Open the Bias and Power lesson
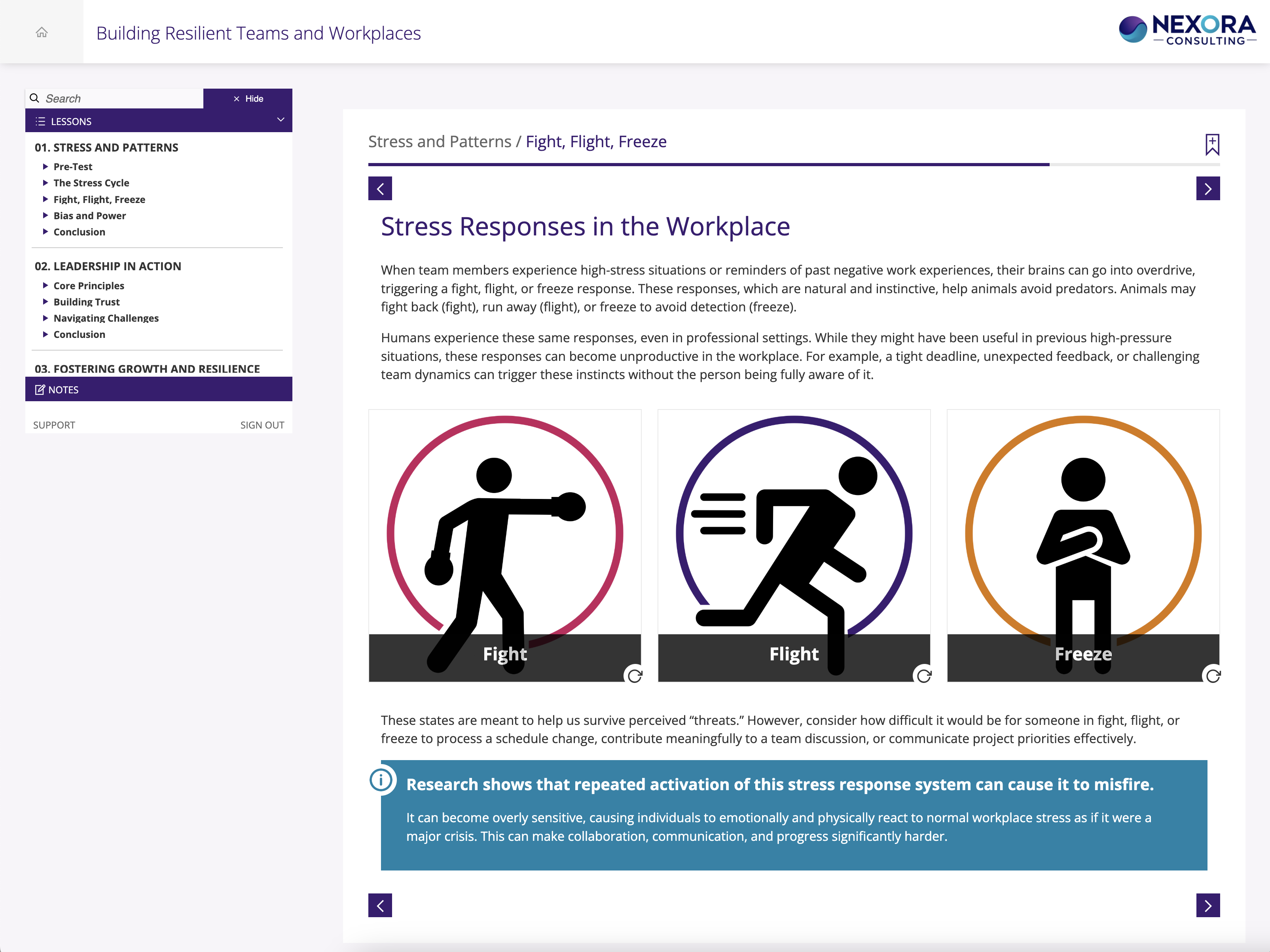1270x952 pixels. coord(89,216)
